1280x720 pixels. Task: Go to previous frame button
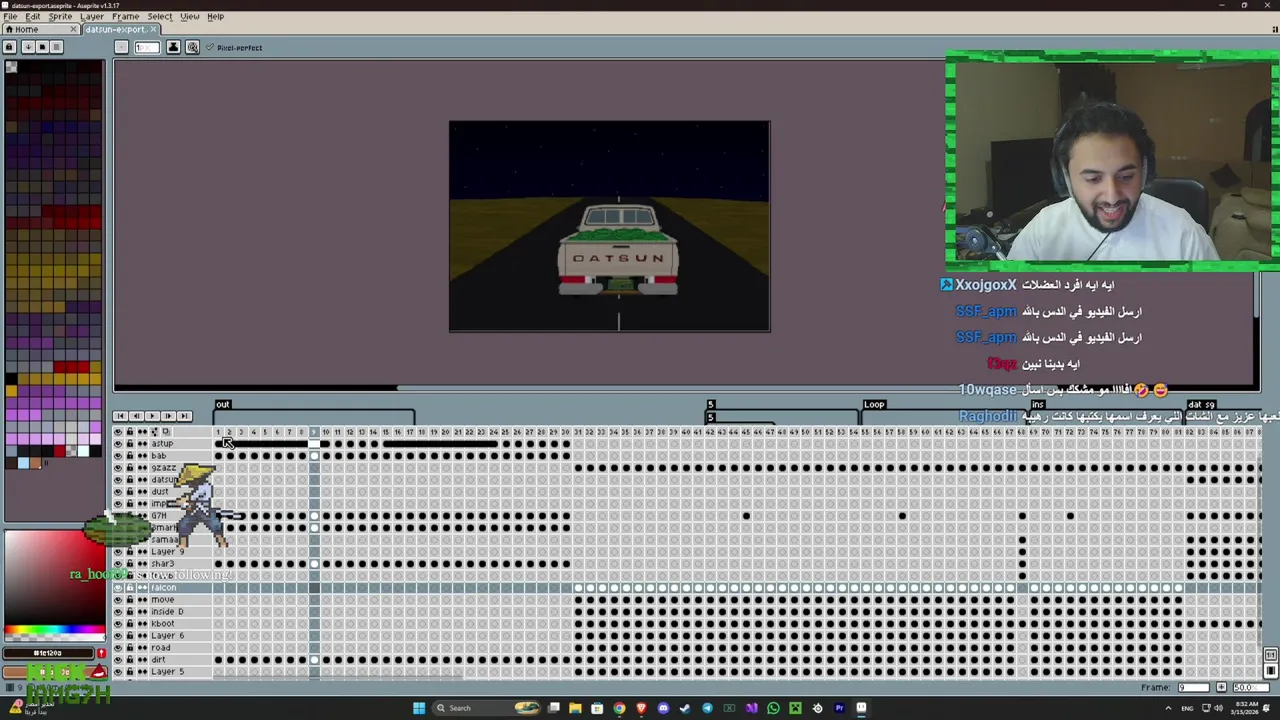click(136, 416)
